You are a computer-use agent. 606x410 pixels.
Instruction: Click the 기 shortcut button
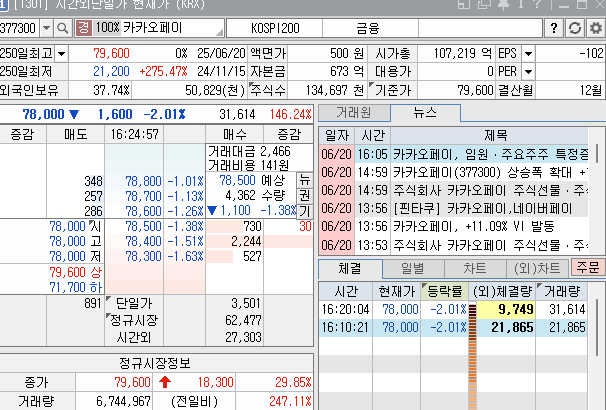click(x=305, y=211)
